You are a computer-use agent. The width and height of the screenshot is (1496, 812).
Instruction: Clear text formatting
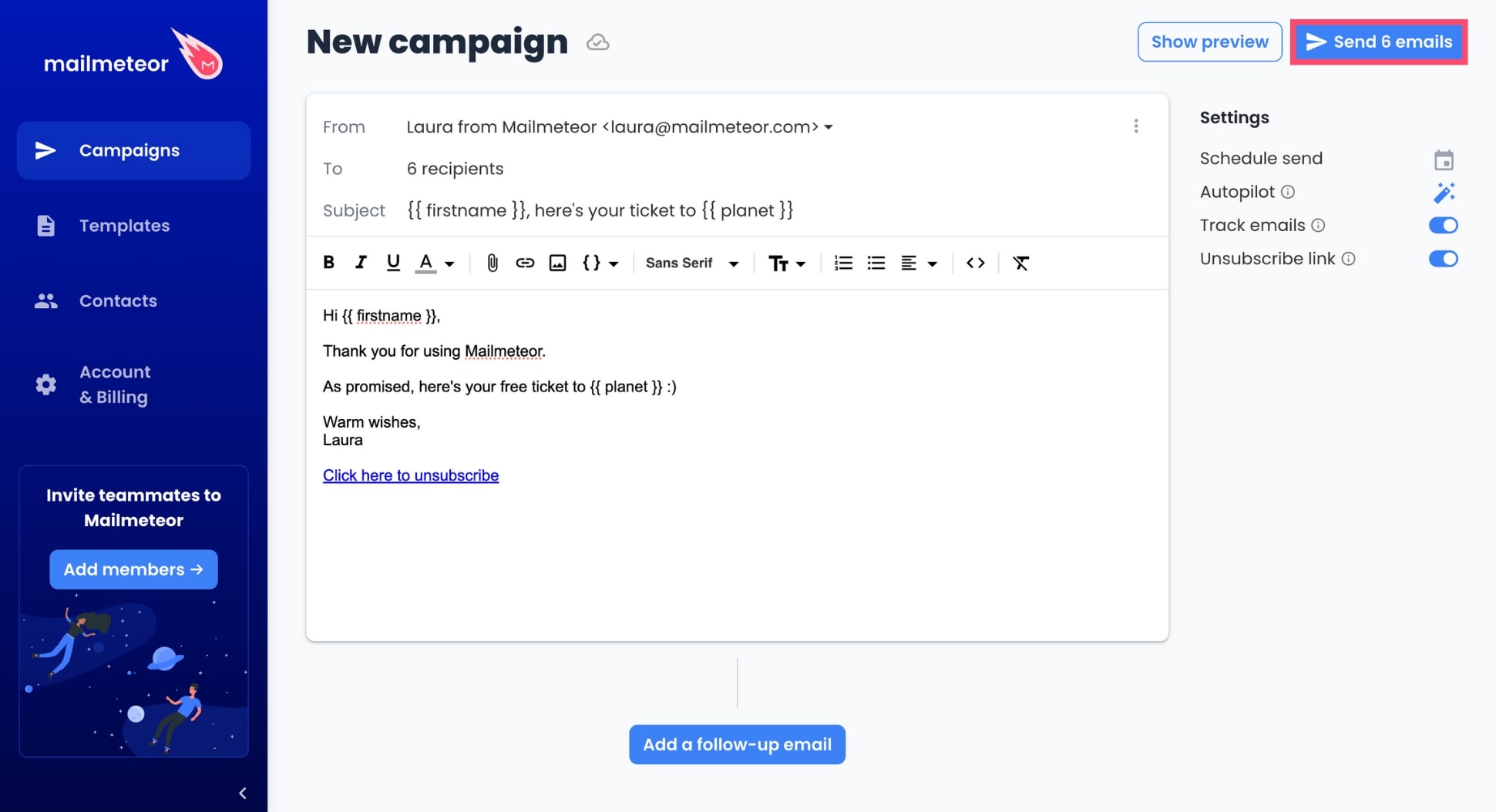1020,263
